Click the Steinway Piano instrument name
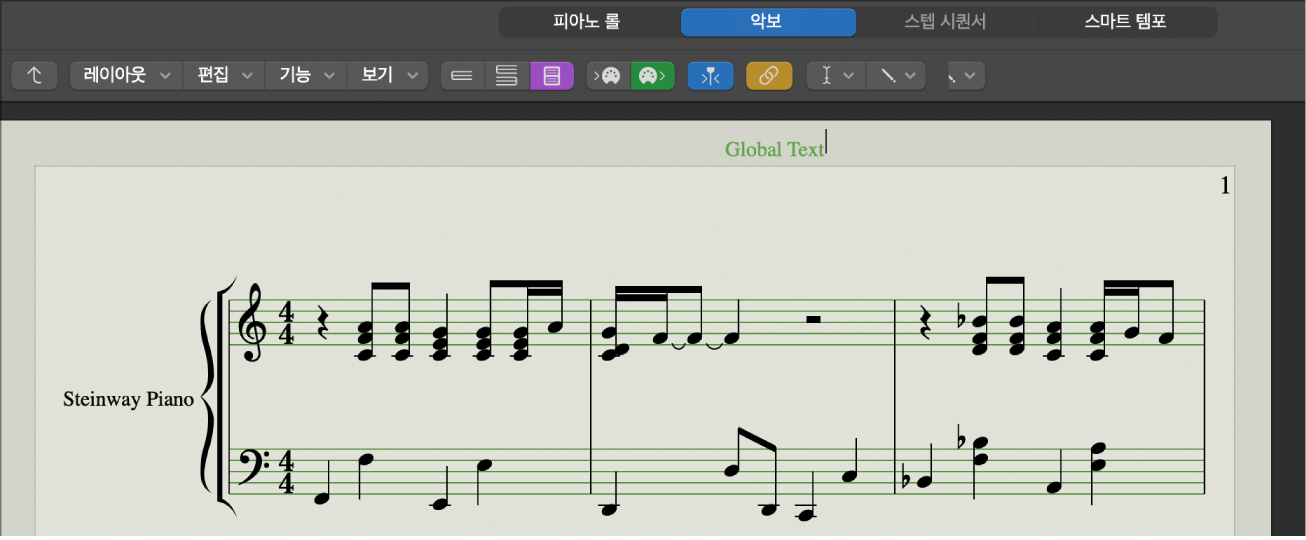Viewport: 1306px width, 540px height. 128,400
